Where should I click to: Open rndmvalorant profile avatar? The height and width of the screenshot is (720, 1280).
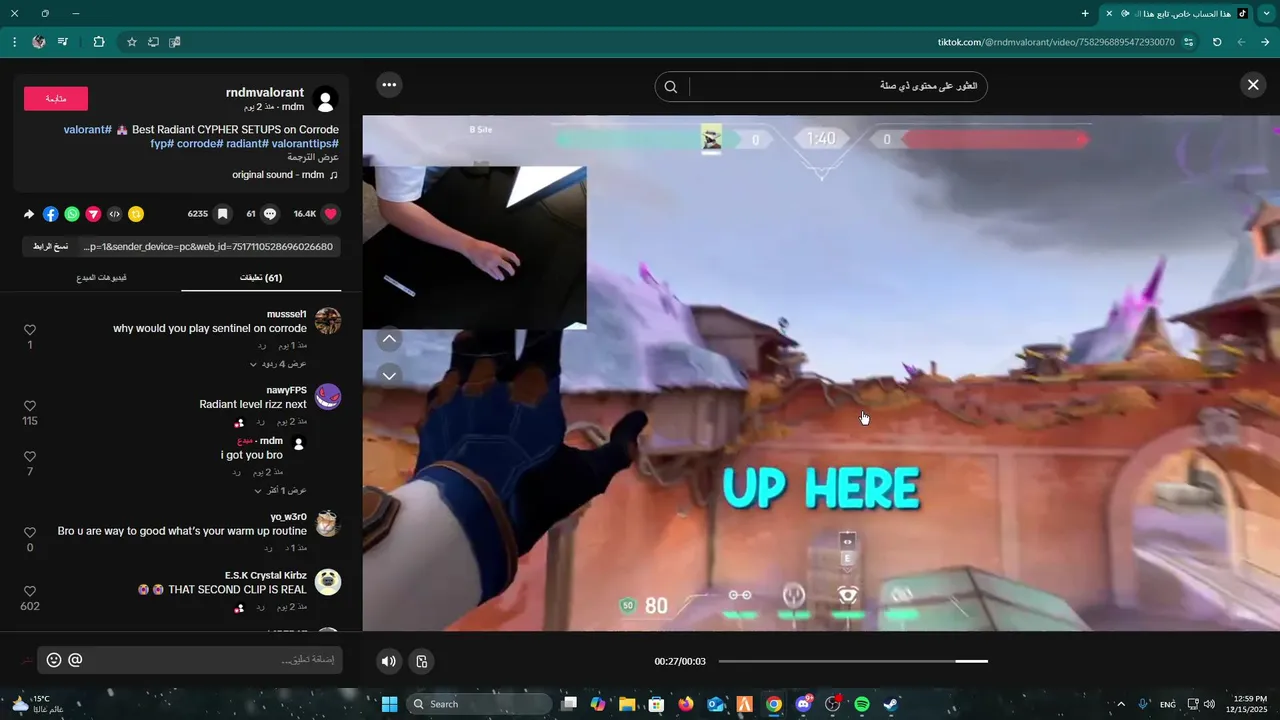[x=325, y=99]
